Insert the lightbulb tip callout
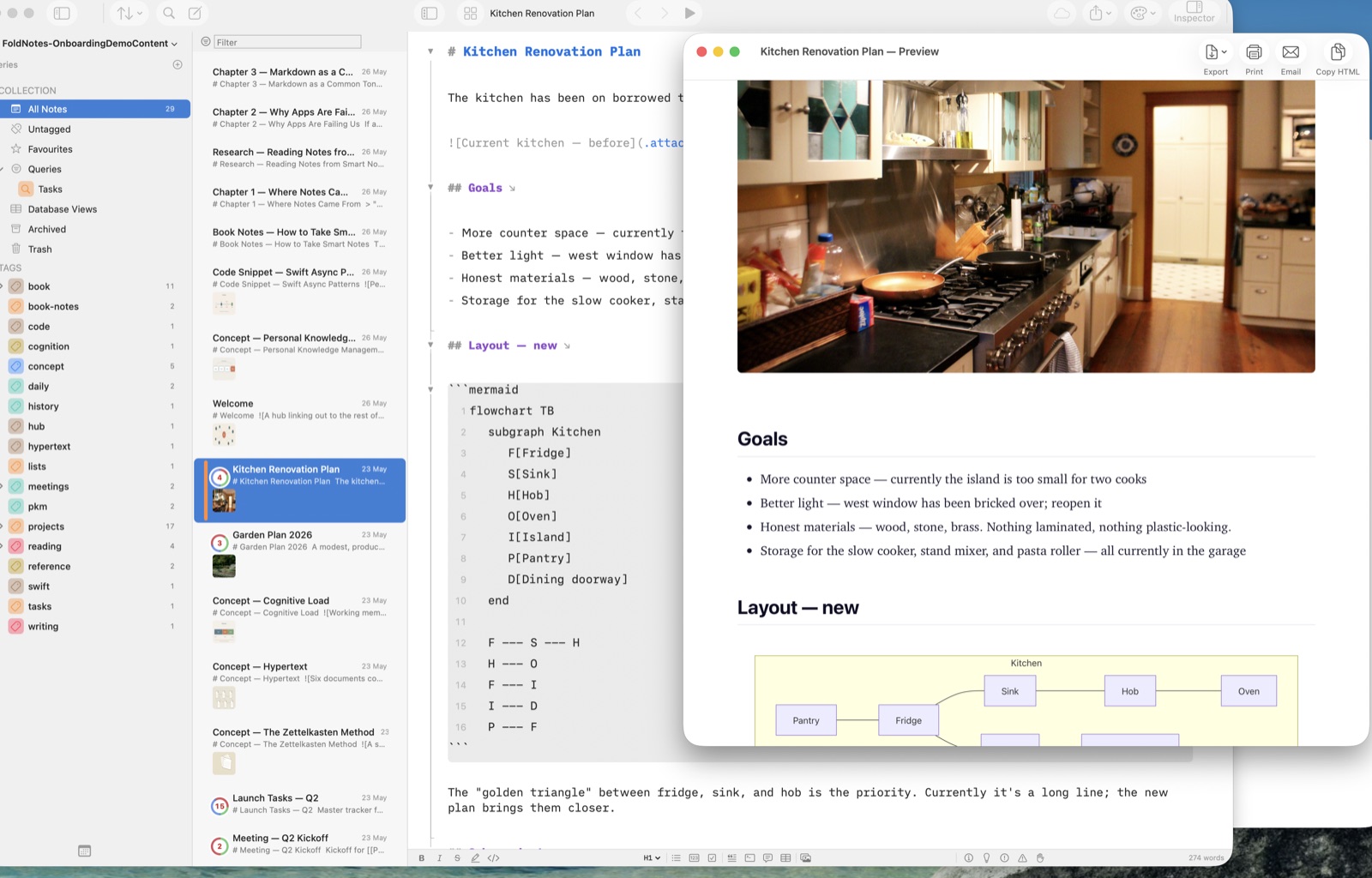 [986, 857]
